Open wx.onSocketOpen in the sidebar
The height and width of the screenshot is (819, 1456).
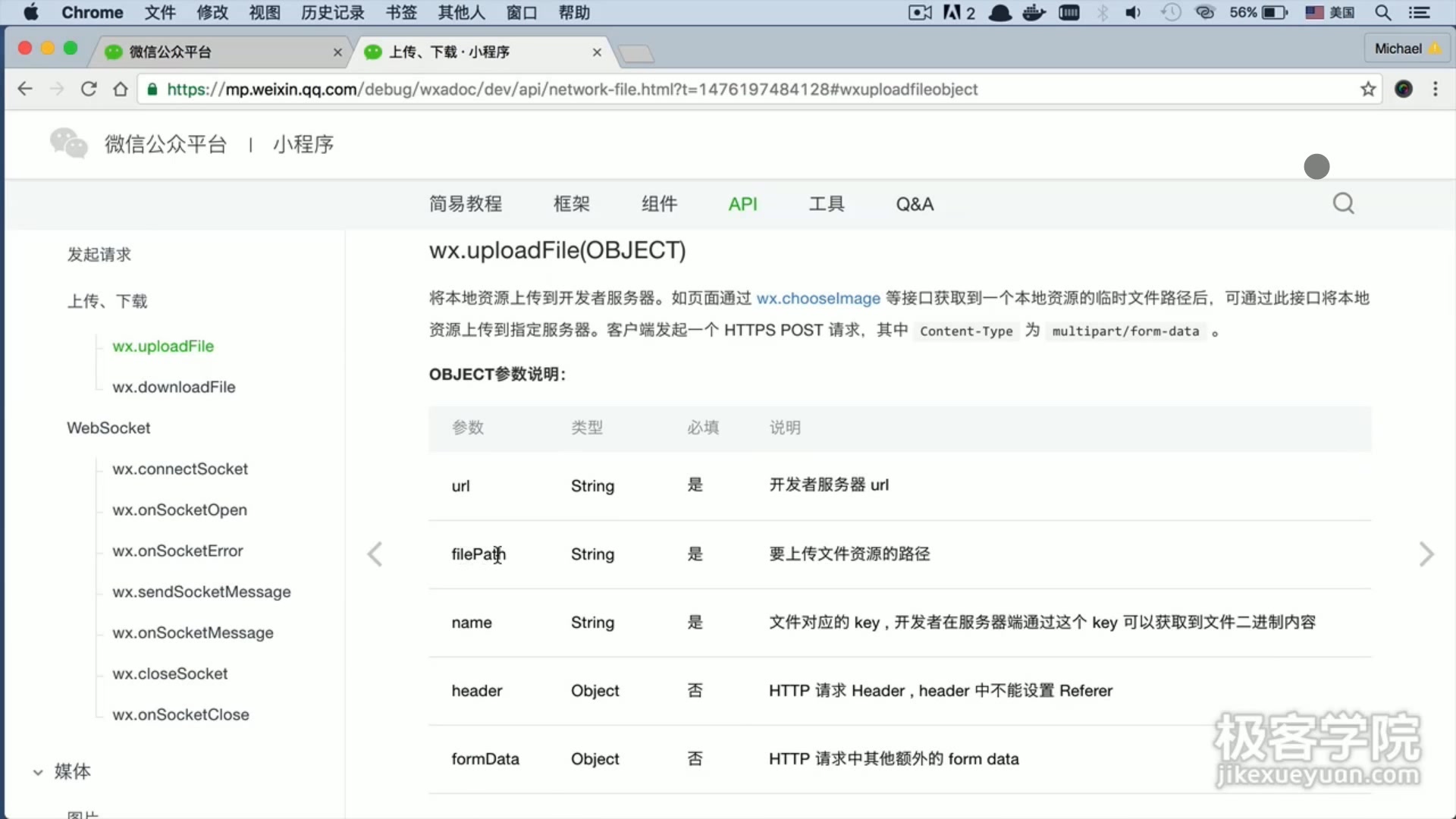click(180, 510)
